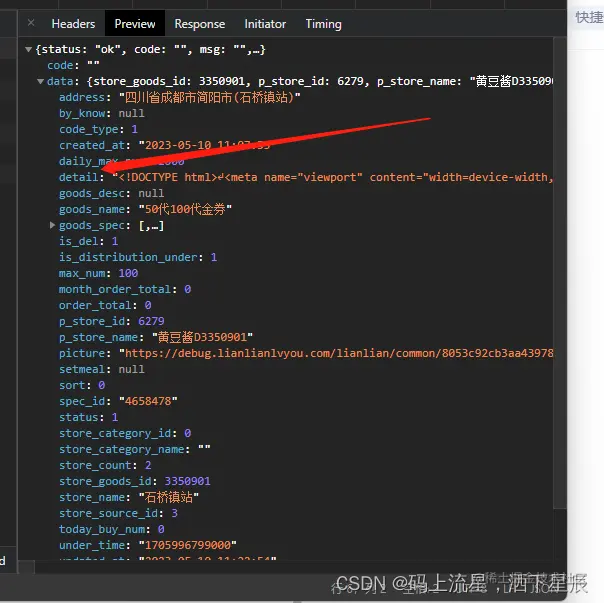Select the order_total: 0 row
The height and width of the screenshot is (603, 604).
coord(105,305)
